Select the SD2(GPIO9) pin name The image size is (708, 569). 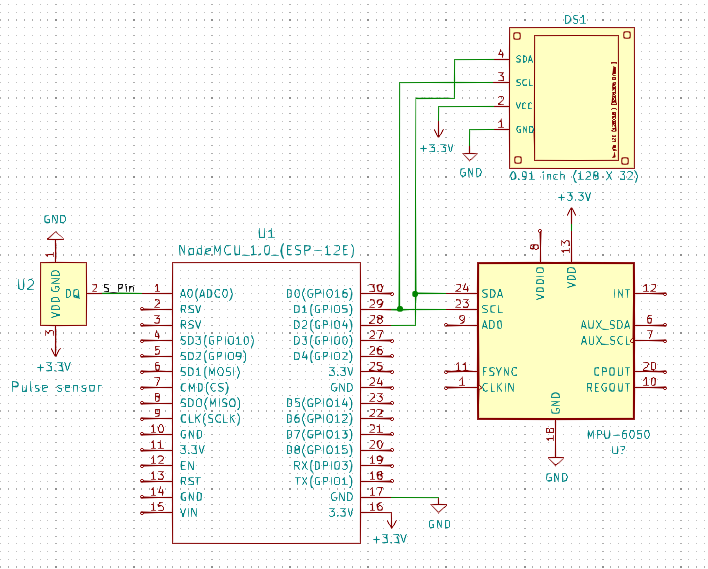(213, 356)
